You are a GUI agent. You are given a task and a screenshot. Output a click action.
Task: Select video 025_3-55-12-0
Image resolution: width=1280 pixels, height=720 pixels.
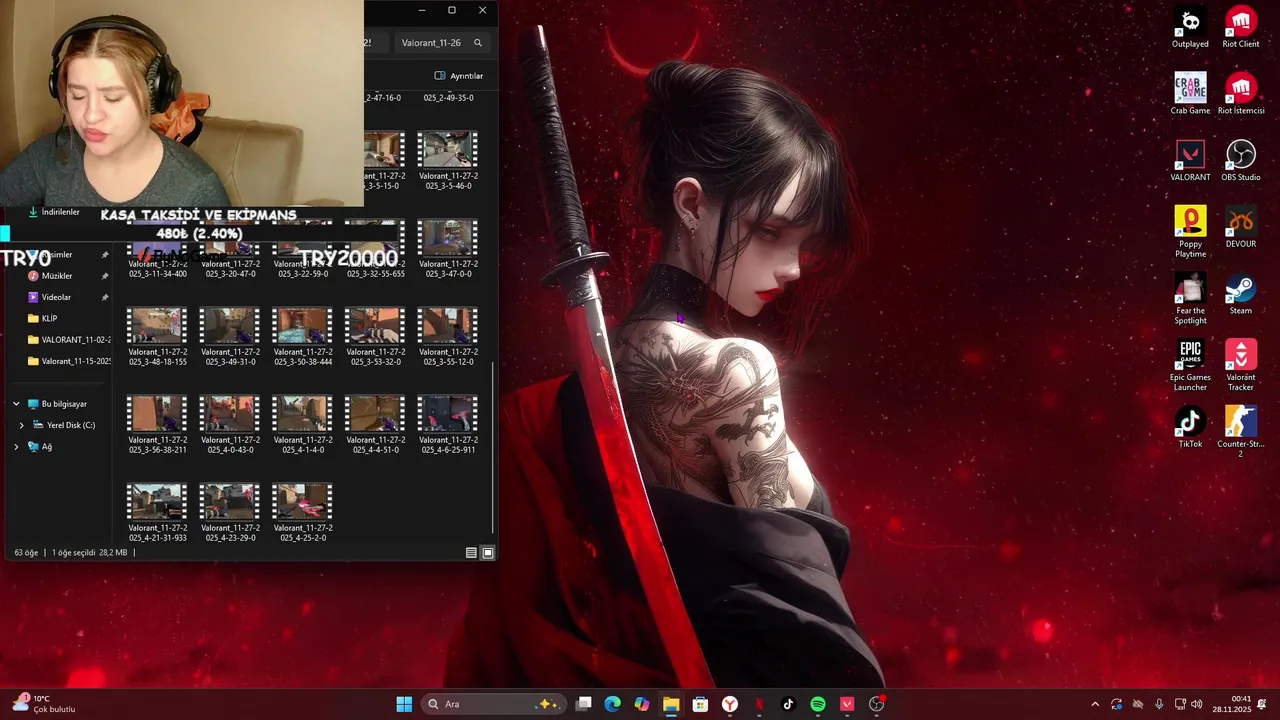coord(448,337)
